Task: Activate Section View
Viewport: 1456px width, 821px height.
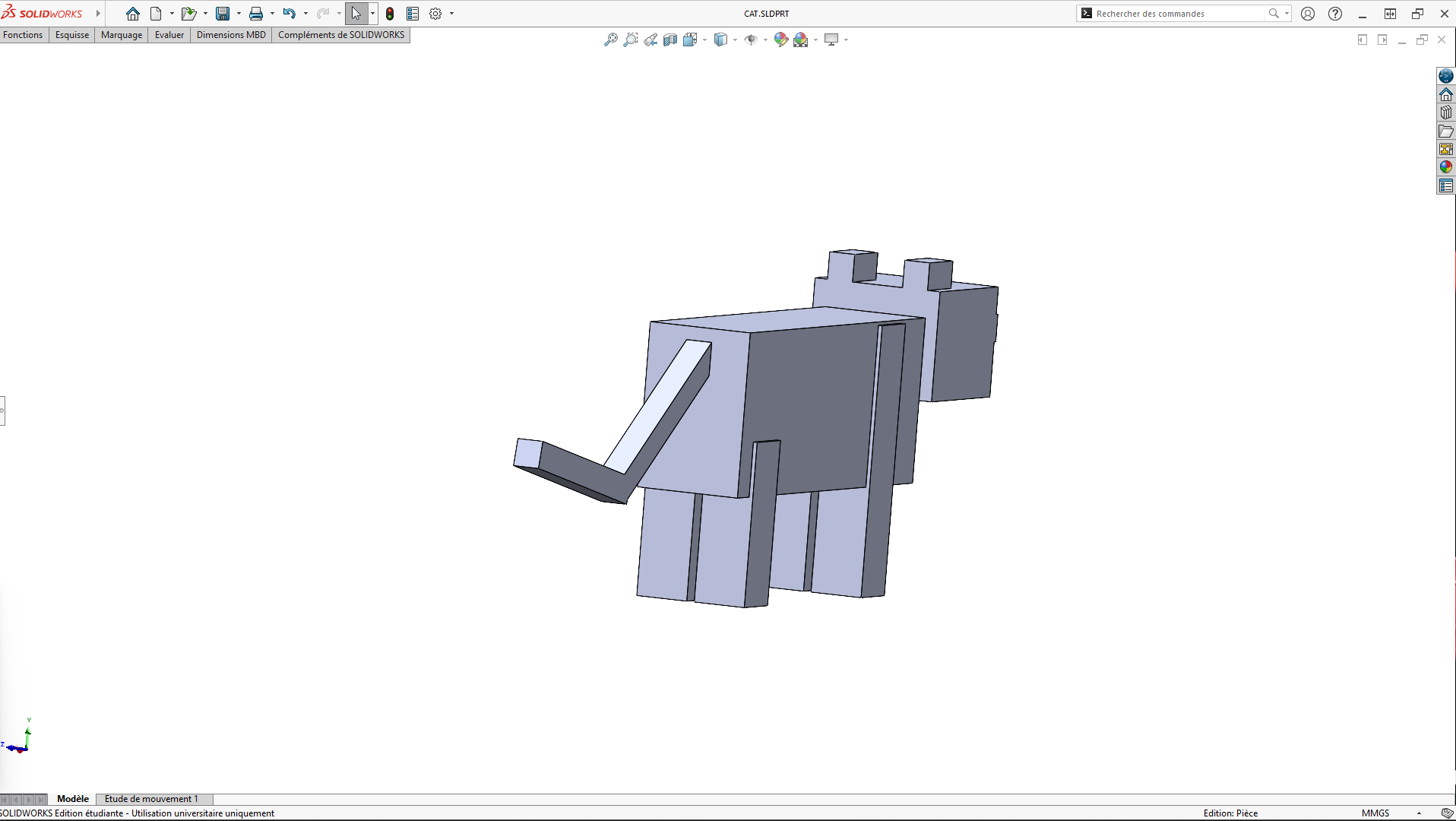Action: tap(669, 40)
